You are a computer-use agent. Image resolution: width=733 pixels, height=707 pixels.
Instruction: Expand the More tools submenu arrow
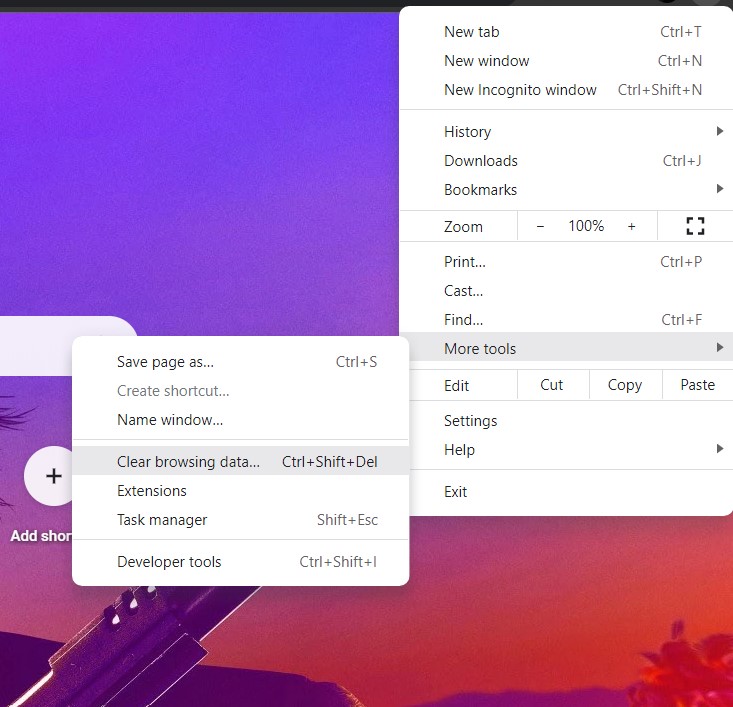tap(720, 347)
